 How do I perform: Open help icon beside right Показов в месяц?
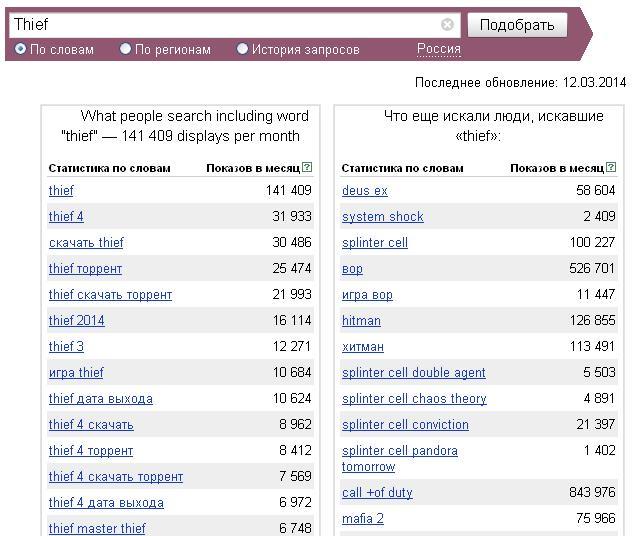coord(611,167)
